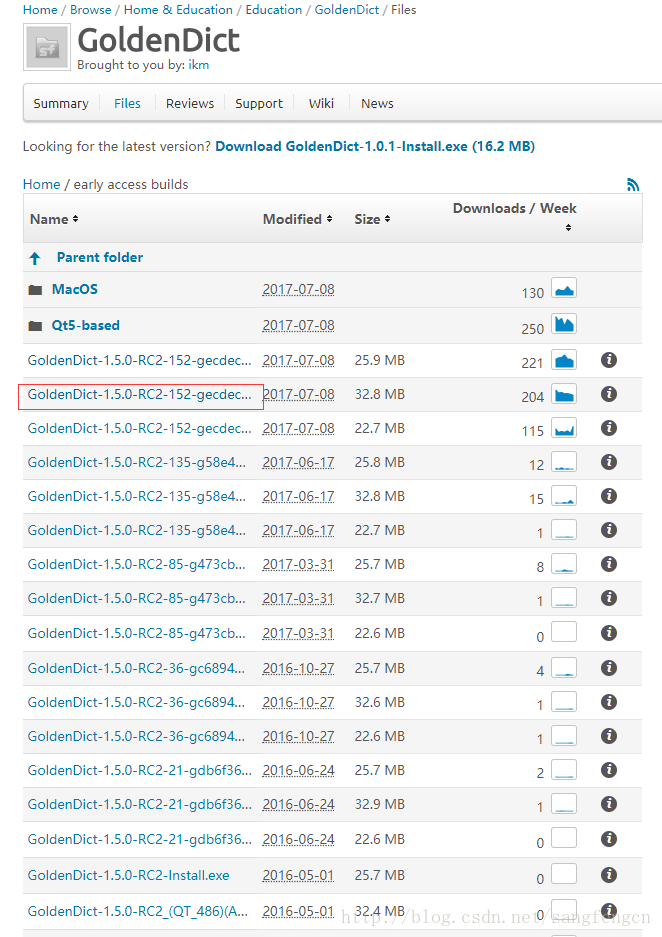The height and width of the screenshot is (937, 662).
Task: Open download chart showing 15 weekly downloads
Action: pyautogui.click(x=564, y=496)
